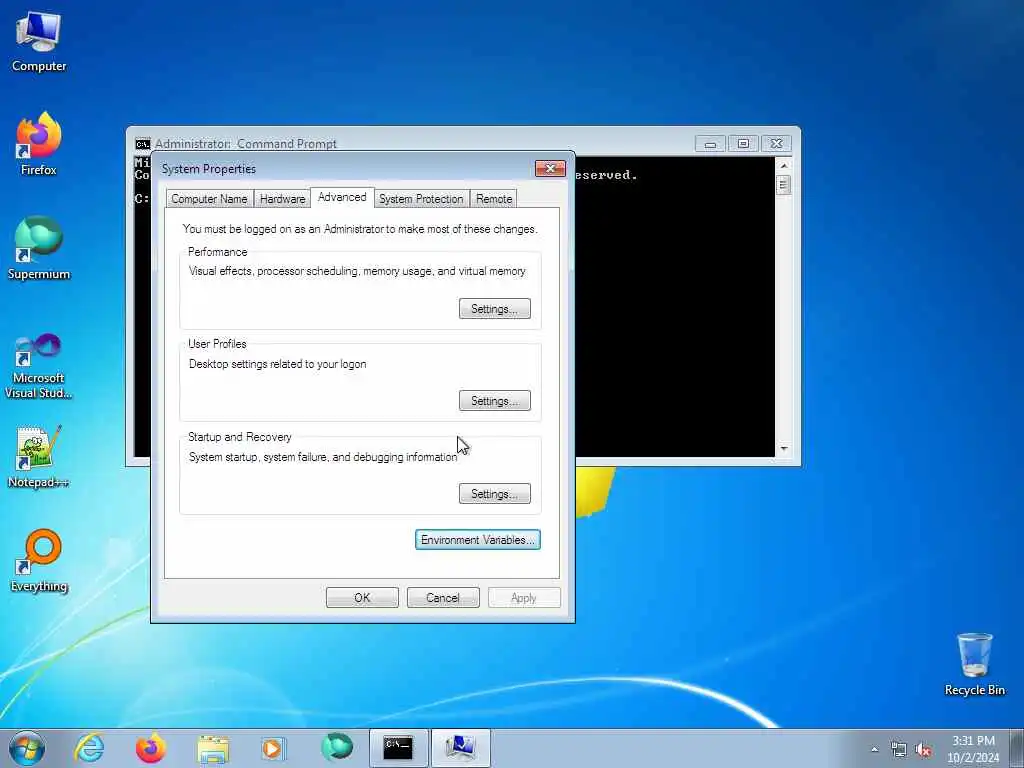Open Windows Media Player from the taskbar

273,748
